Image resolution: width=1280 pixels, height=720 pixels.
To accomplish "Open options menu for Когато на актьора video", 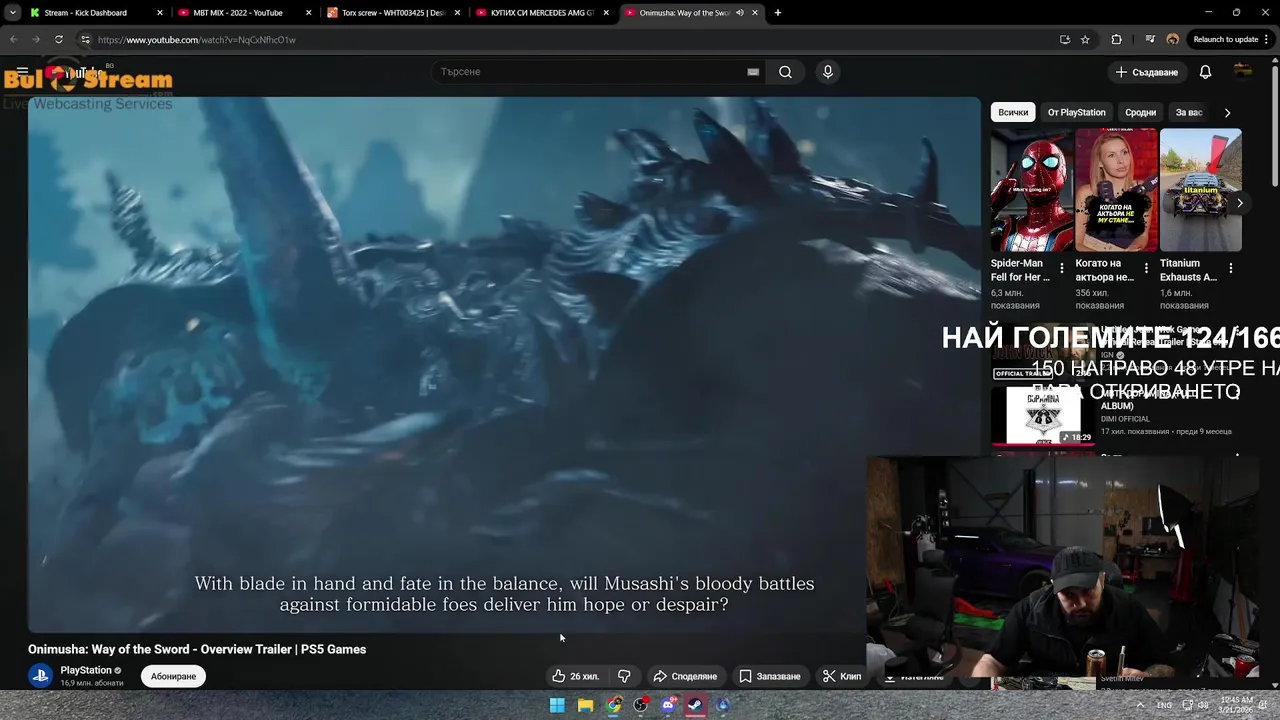I will click(x=1147, y=268).
